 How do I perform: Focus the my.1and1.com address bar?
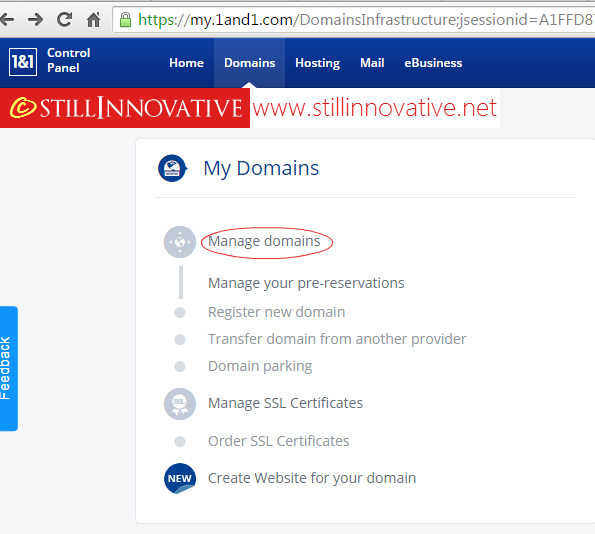click(355, 19)
